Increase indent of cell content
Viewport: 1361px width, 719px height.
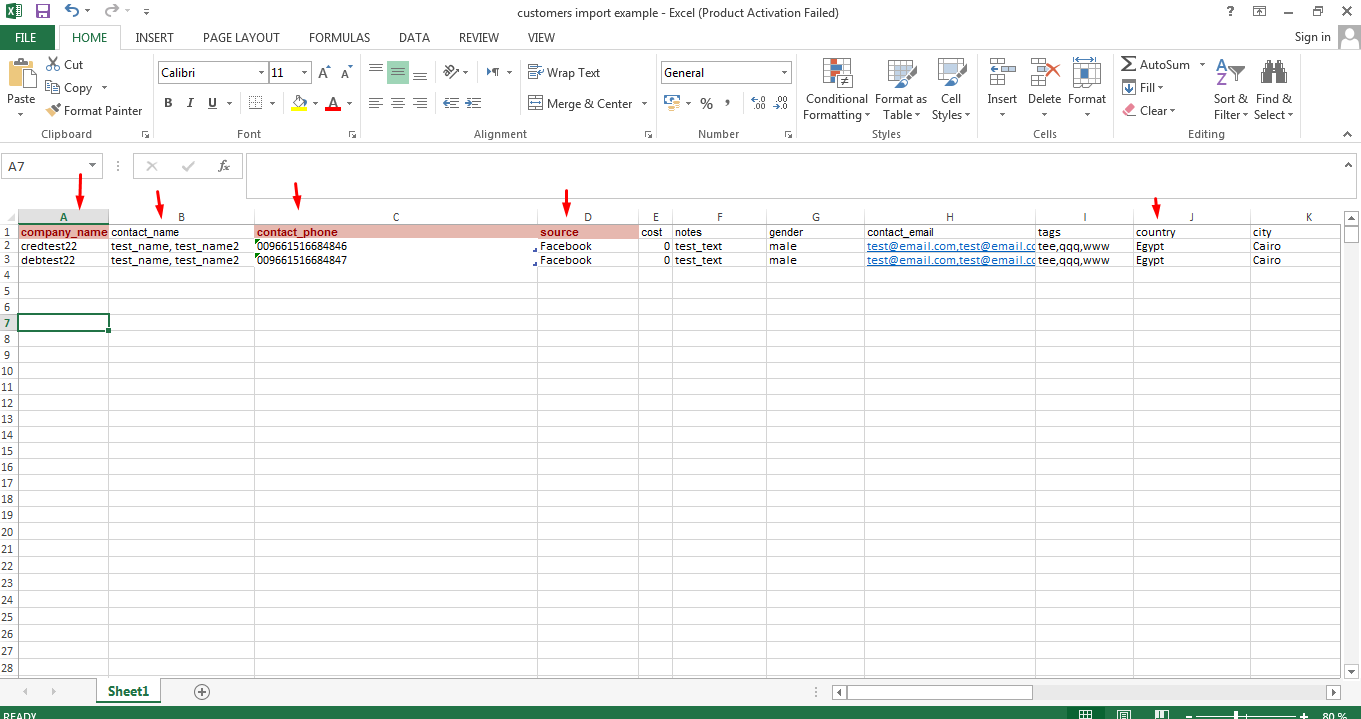point(472,103)
